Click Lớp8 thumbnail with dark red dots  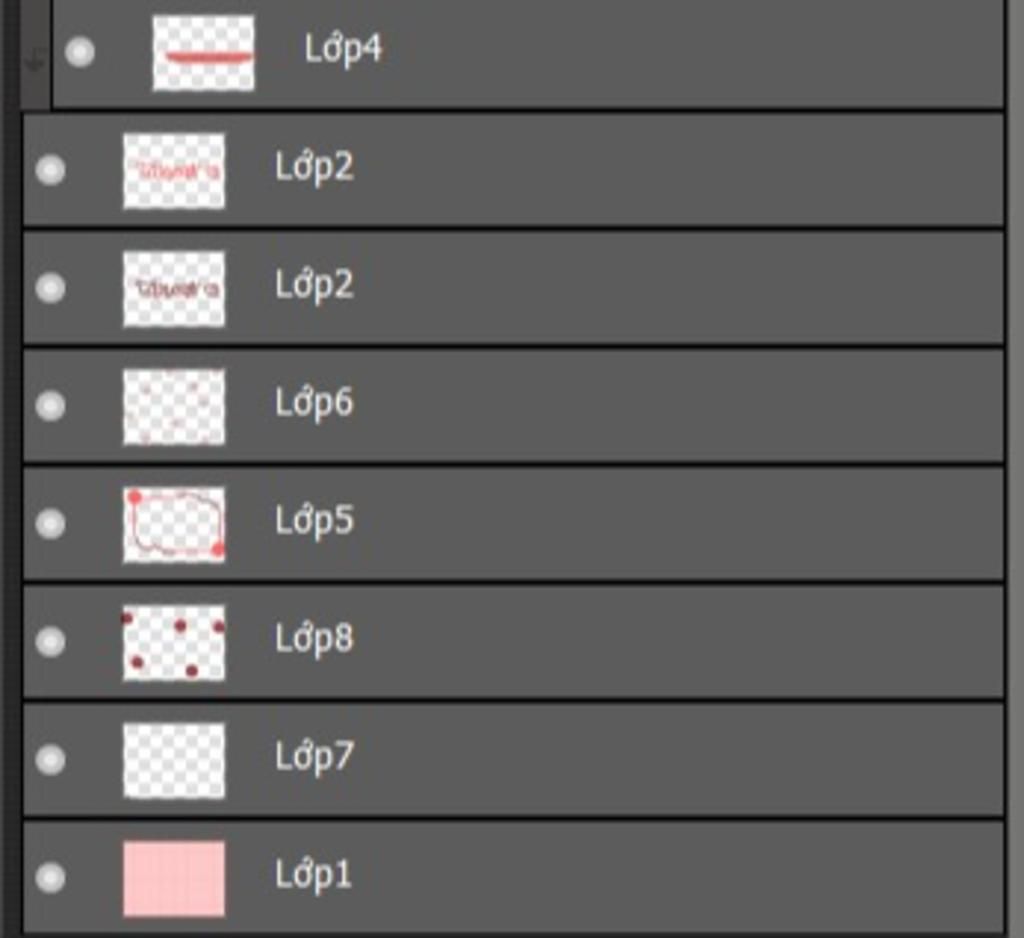pyautogui.click(x=174, y=643)
